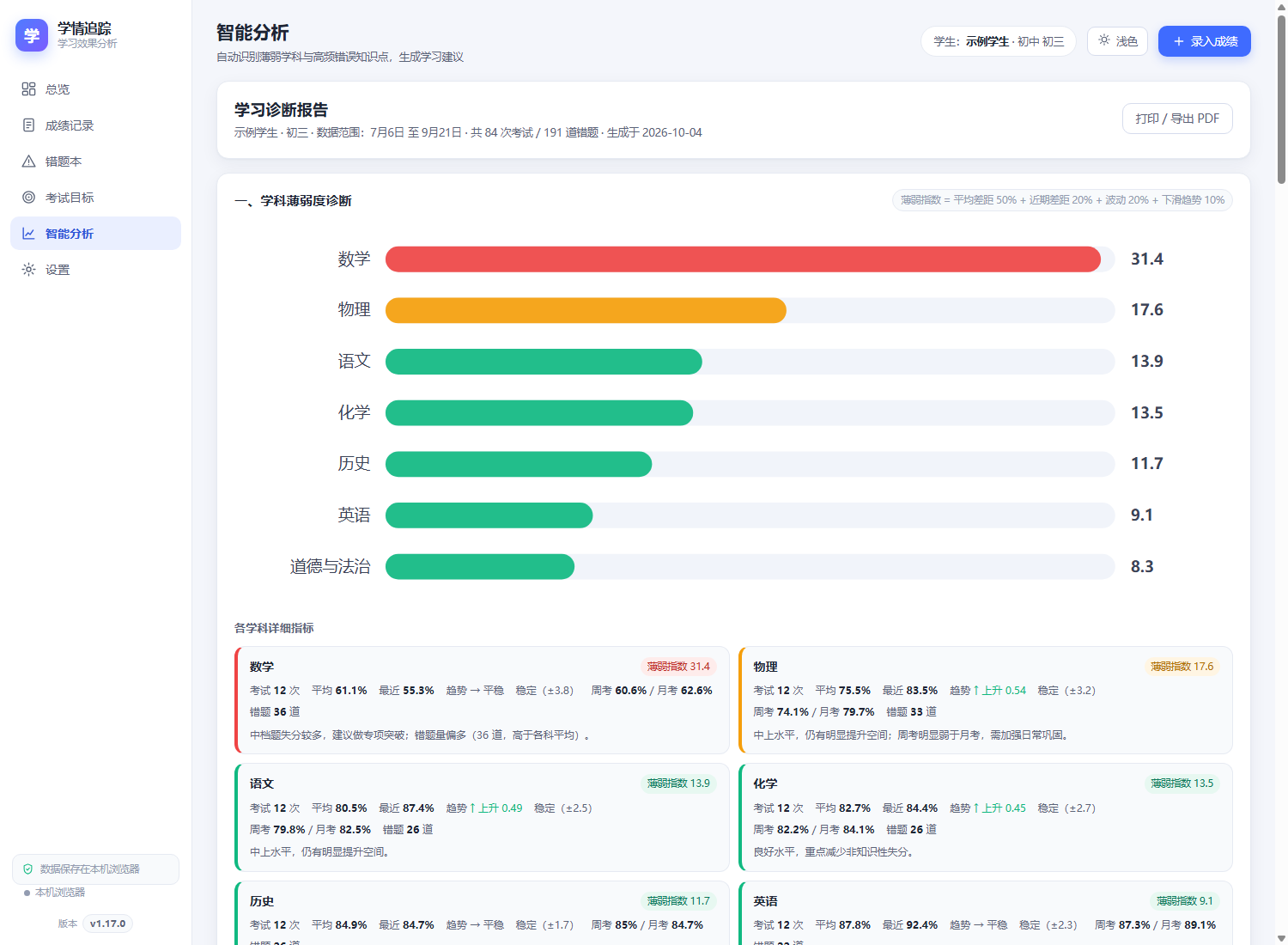Click the 薄弱指数 formula chip
This screenshot has height=945, width=1288.
(1062, 200)
